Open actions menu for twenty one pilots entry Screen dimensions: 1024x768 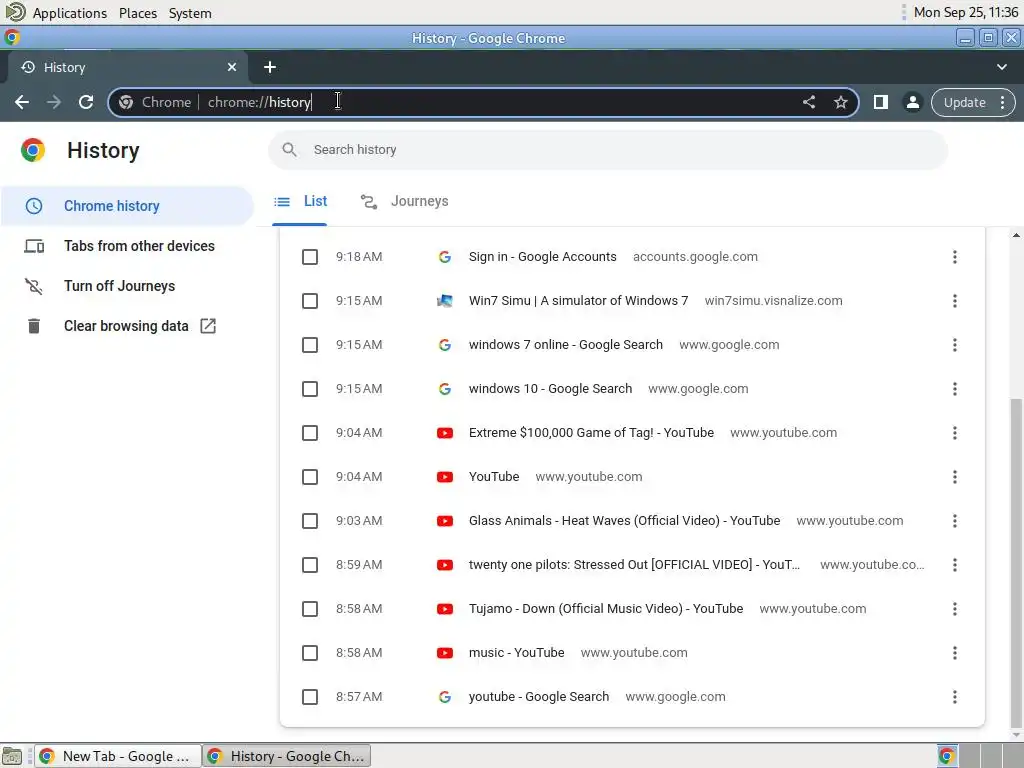[x=955, y=565]
